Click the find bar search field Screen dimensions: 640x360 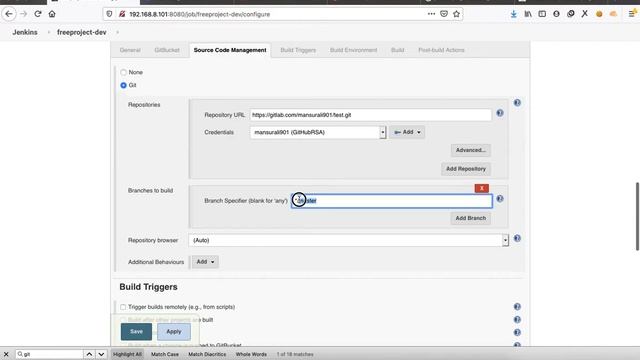tap(49, 354)
